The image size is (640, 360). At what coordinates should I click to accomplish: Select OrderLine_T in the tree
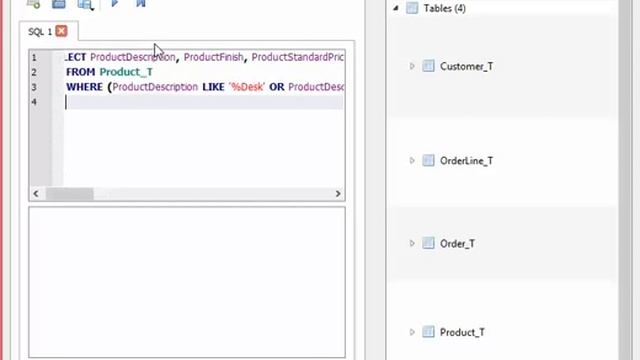(466, 161)
